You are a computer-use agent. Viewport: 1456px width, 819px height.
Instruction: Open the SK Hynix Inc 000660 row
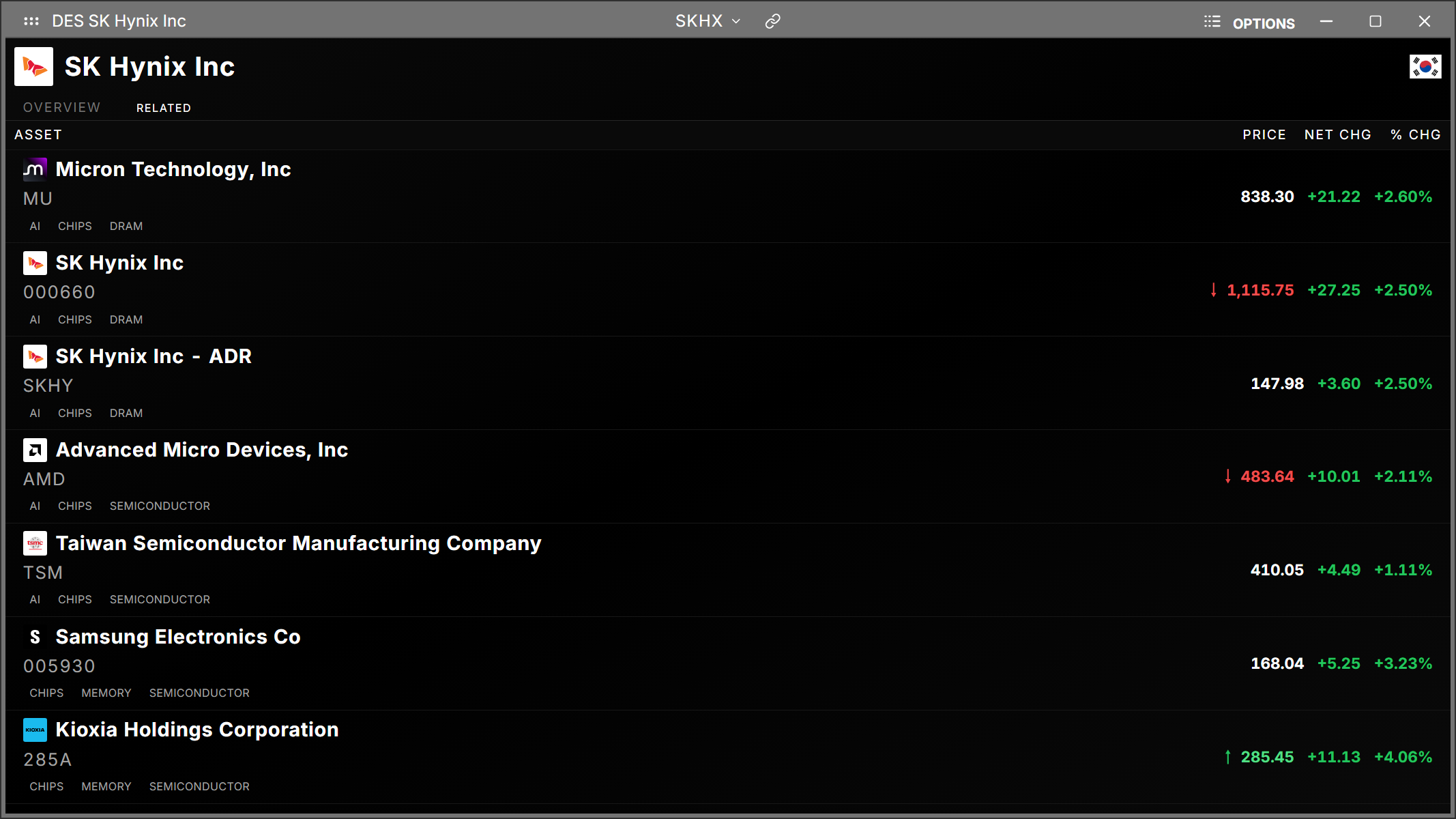tap(728, 290)
